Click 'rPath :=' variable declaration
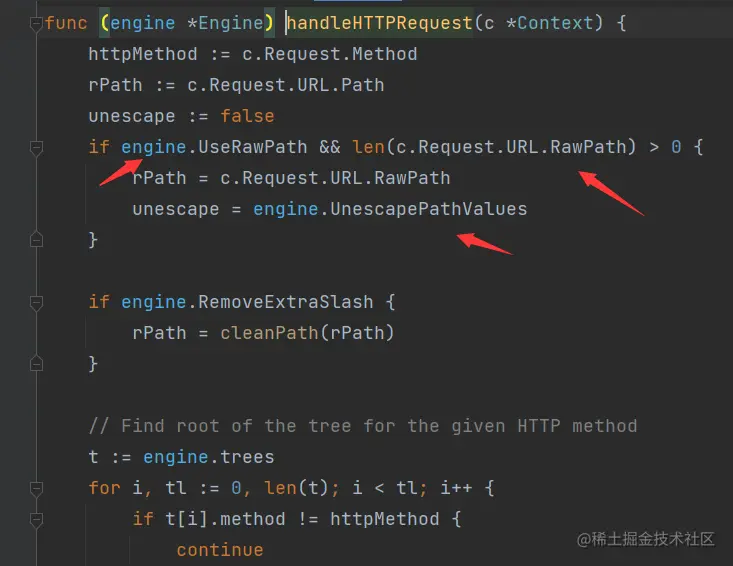This screenshot has width=733, height=566. click(x=132, y=85)
